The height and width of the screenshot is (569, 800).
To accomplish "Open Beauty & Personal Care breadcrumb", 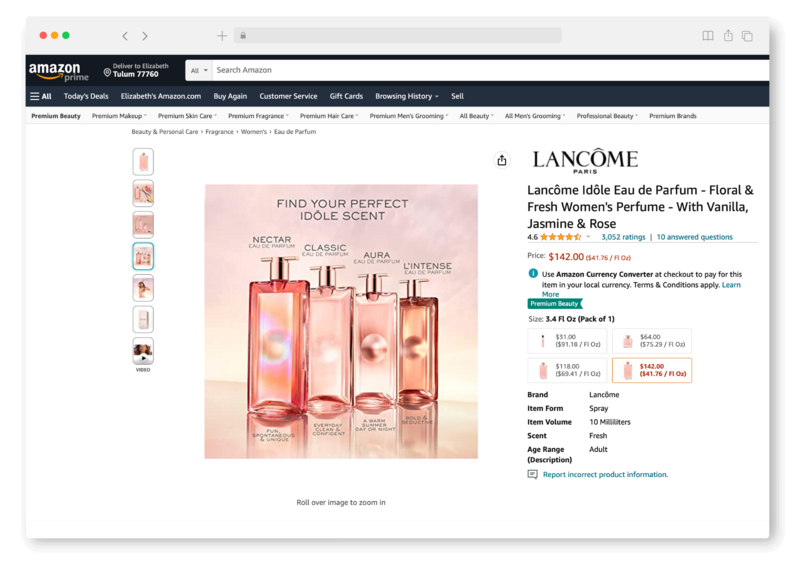I will pyautogui.click(x=165, y=132).
